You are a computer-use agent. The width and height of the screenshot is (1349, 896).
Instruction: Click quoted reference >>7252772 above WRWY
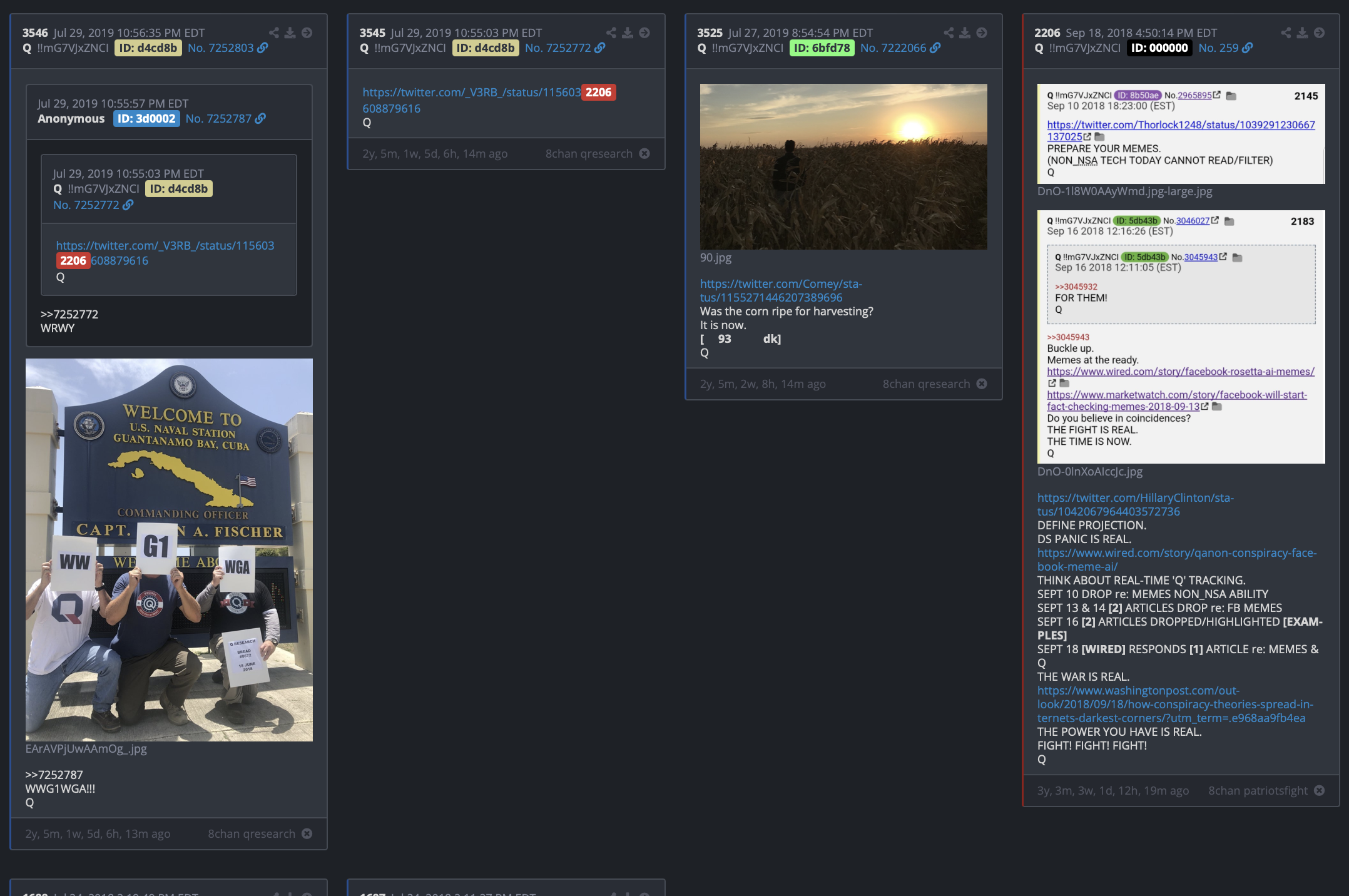(69, 314)
